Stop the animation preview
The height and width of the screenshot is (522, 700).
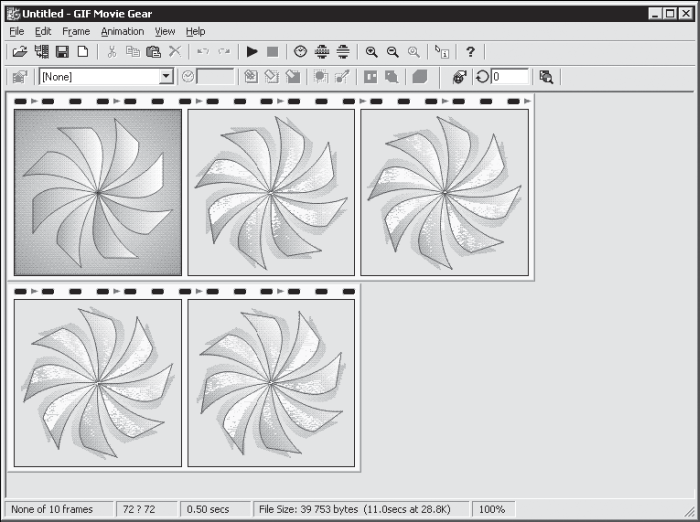coord(272,52)
